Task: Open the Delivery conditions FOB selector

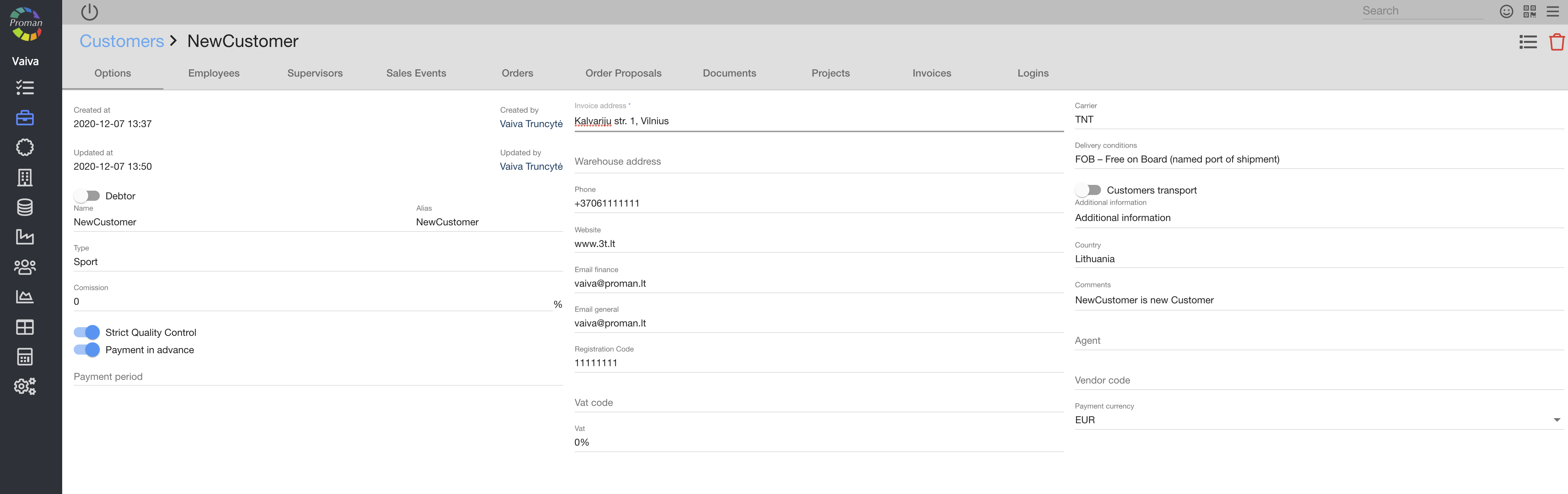Action: [1318, 159]
